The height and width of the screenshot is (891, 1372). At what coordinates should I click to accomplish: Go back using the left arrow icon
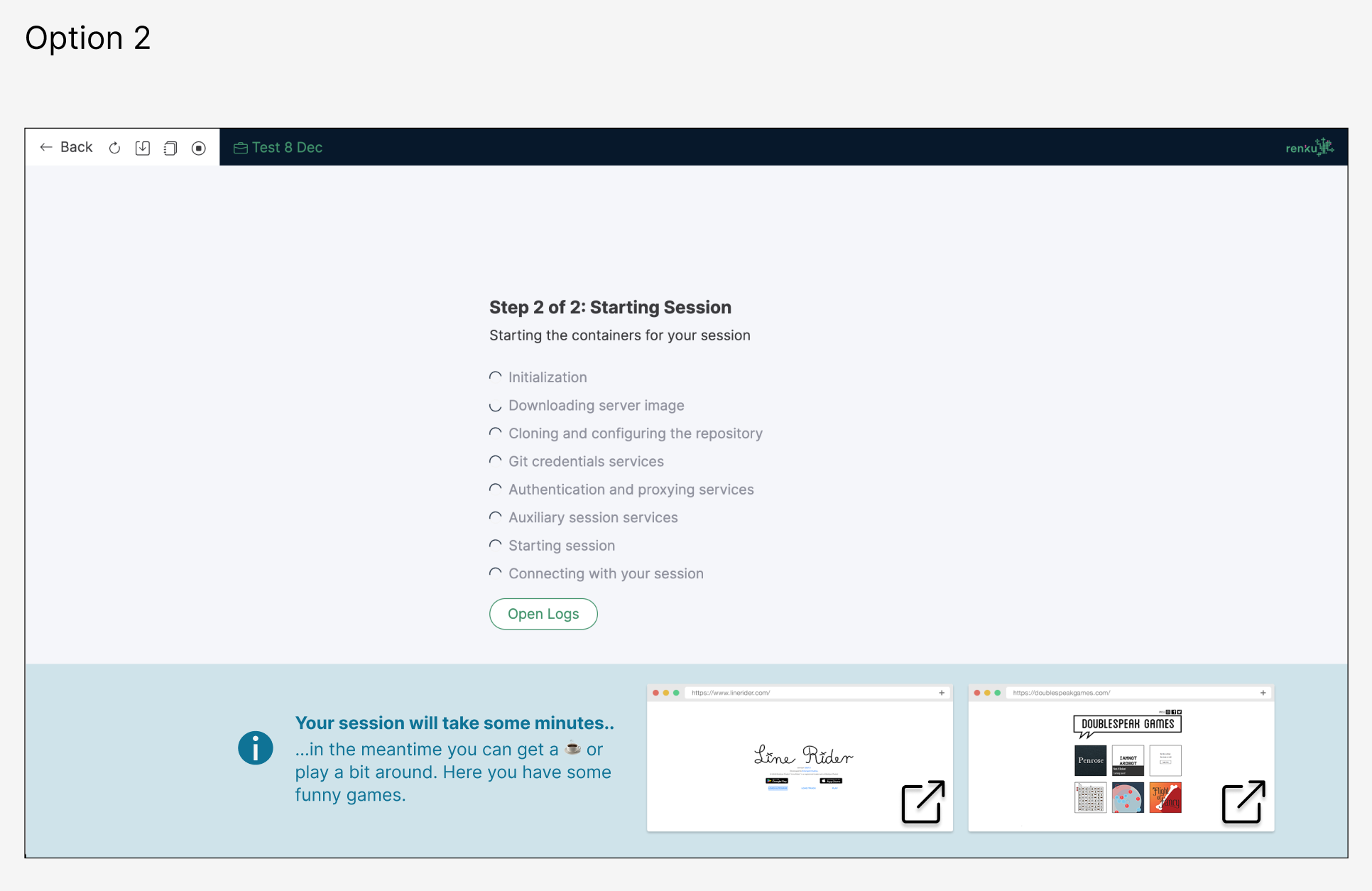[x=45, y=147]
